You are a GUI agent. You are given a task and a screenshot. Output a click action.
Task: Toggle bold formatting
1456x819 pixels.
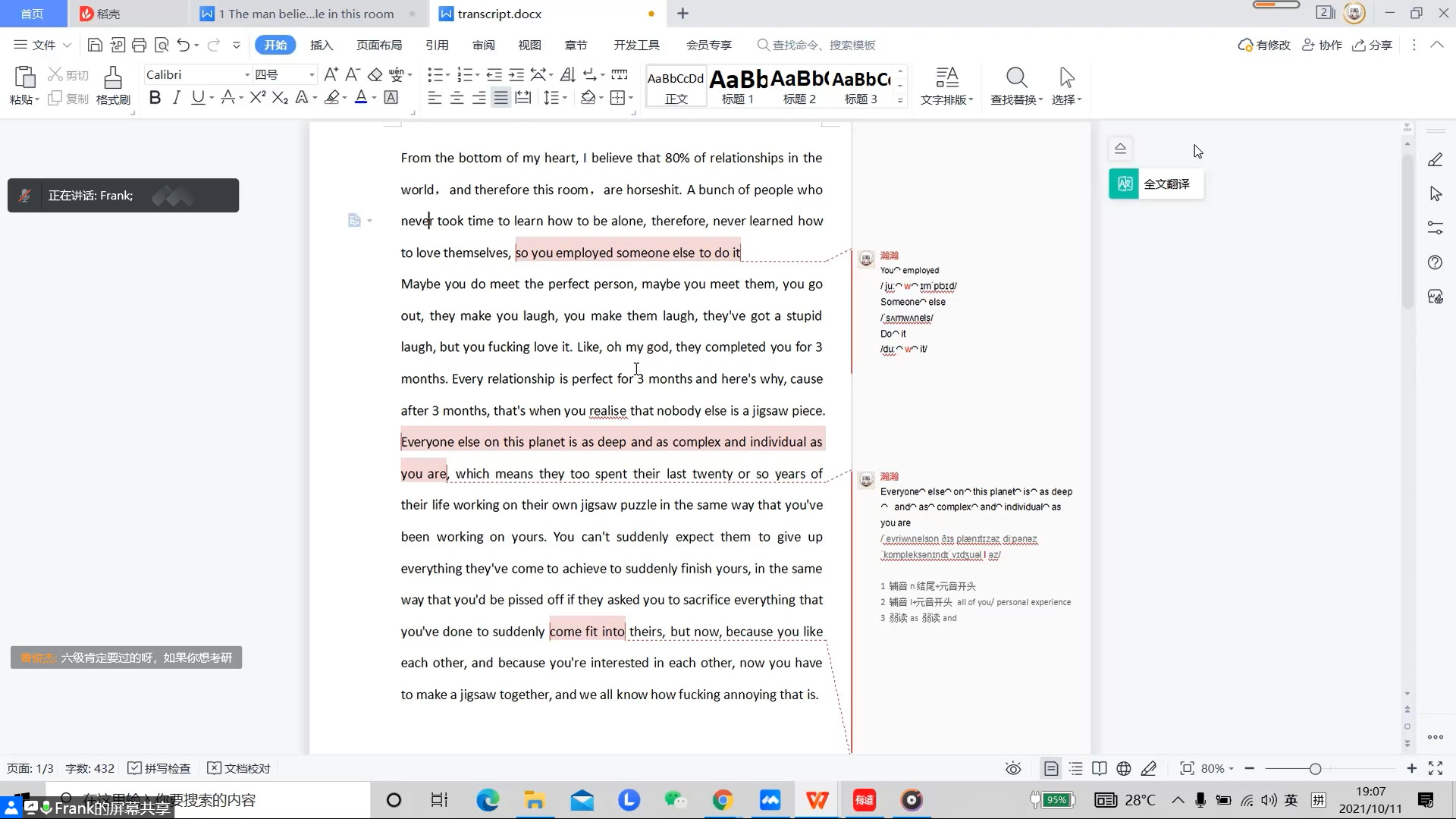(155, 98)
